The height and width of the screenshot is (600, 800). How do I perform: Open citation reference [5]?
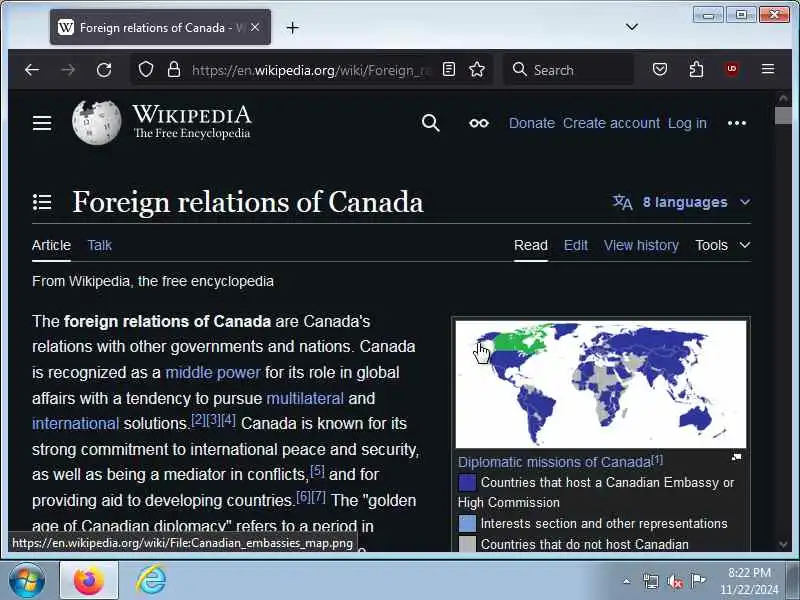pos(317,470)
